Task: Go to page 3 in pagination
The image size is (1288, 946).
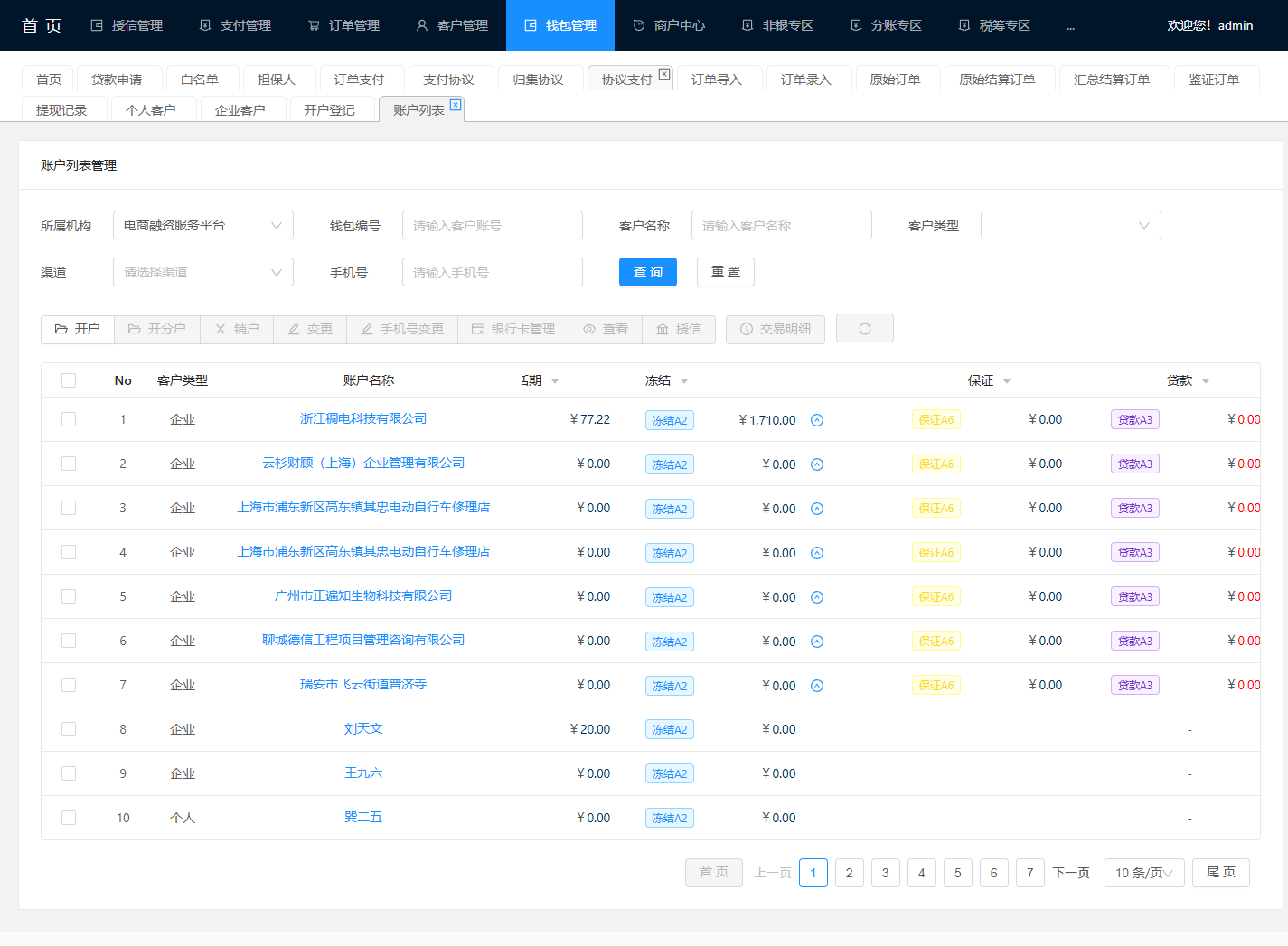Action: [x=886, y=873]
